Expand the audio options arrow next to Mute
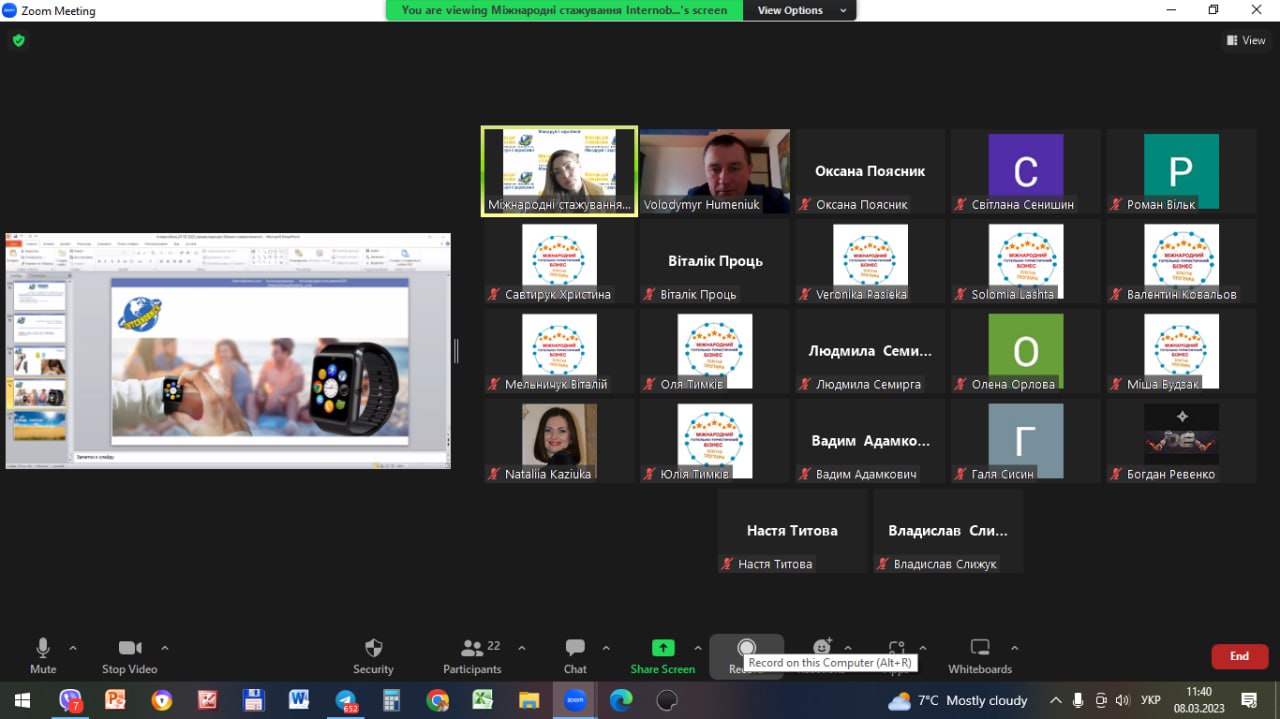 tap(72, 648)
